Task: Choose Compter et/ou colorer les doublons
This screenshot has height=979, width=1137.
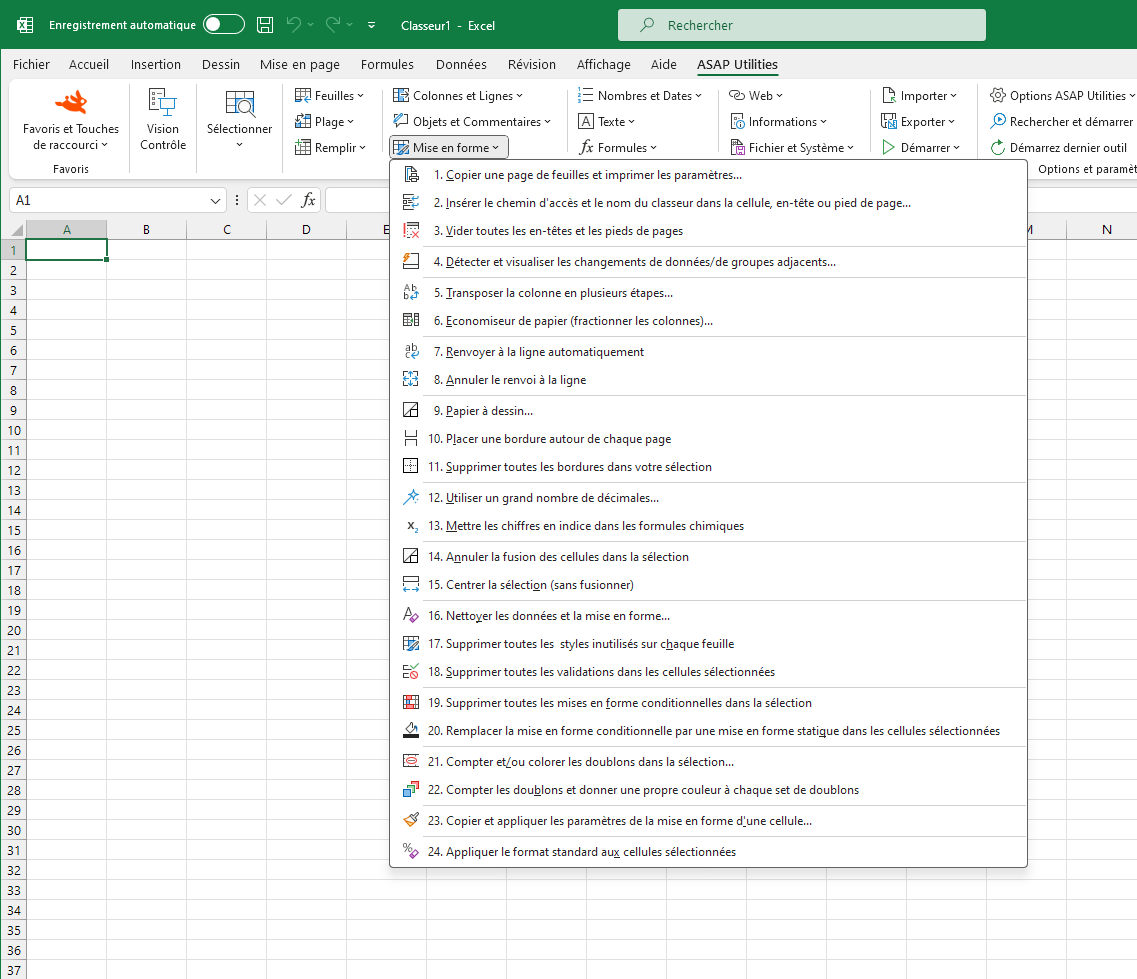Action: pos(708,762)
